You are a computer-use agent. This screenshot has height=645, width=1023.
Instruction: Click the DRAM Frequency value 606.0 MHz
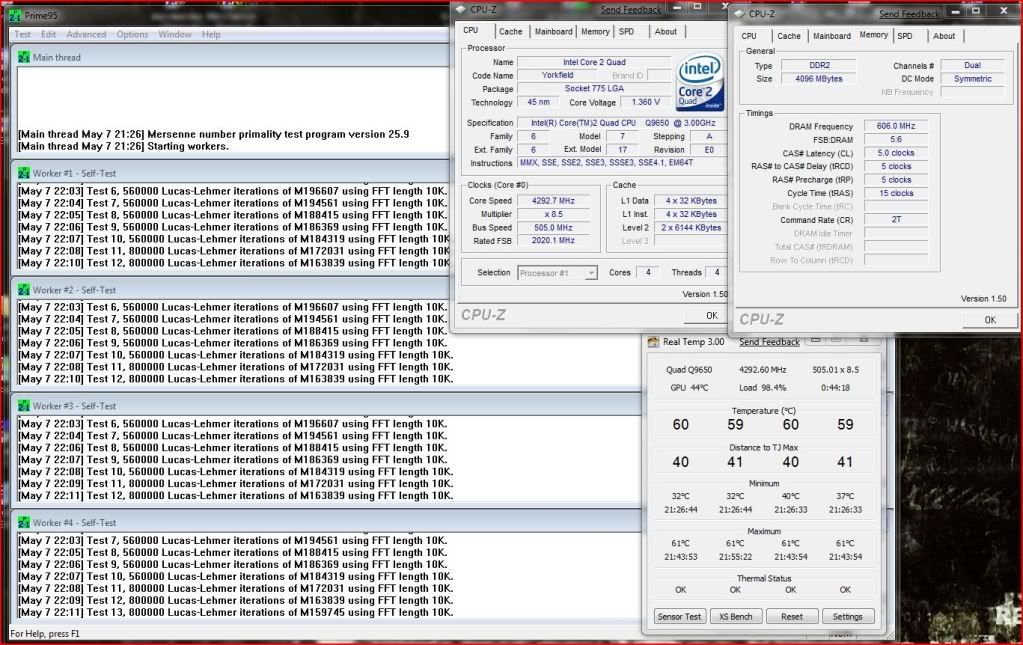pyautogui.click(x=896, y=126)
